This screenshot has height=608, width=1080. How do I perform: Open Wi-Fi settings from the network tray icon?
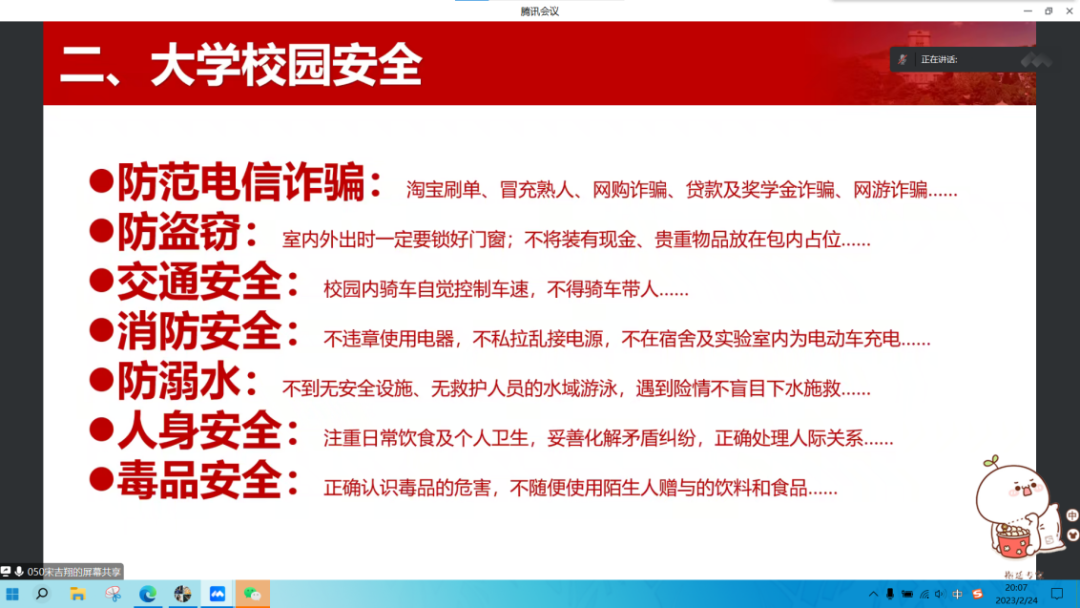(923, 594)
